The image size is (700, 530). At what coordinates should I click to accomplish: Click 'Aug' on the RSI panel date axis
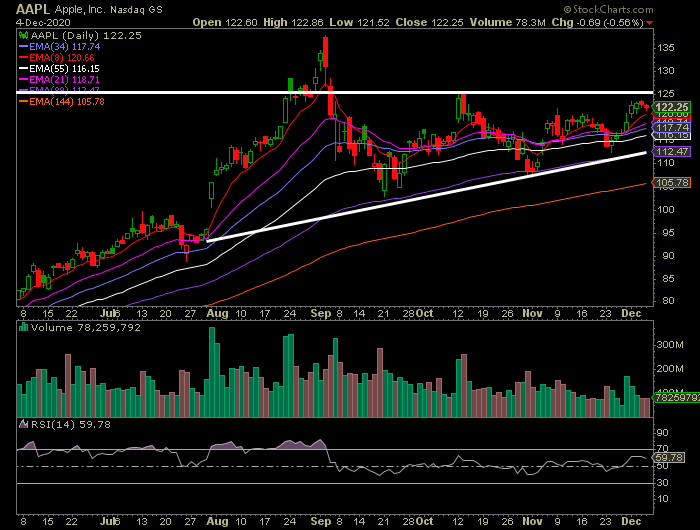[217, 521]
